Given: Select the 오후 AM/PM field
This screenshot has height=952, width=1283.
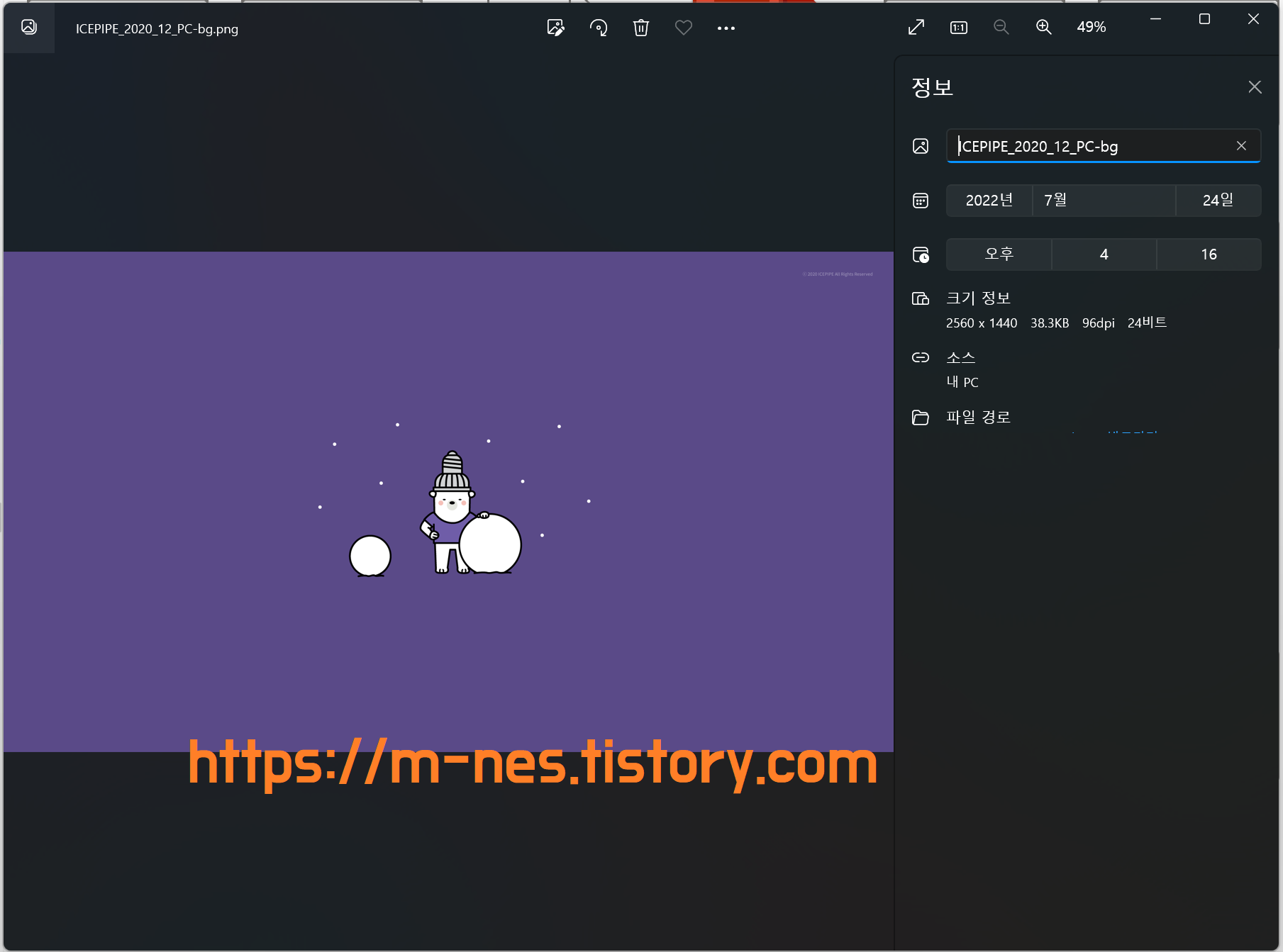Looking at the screenshot, I should 999,254.
